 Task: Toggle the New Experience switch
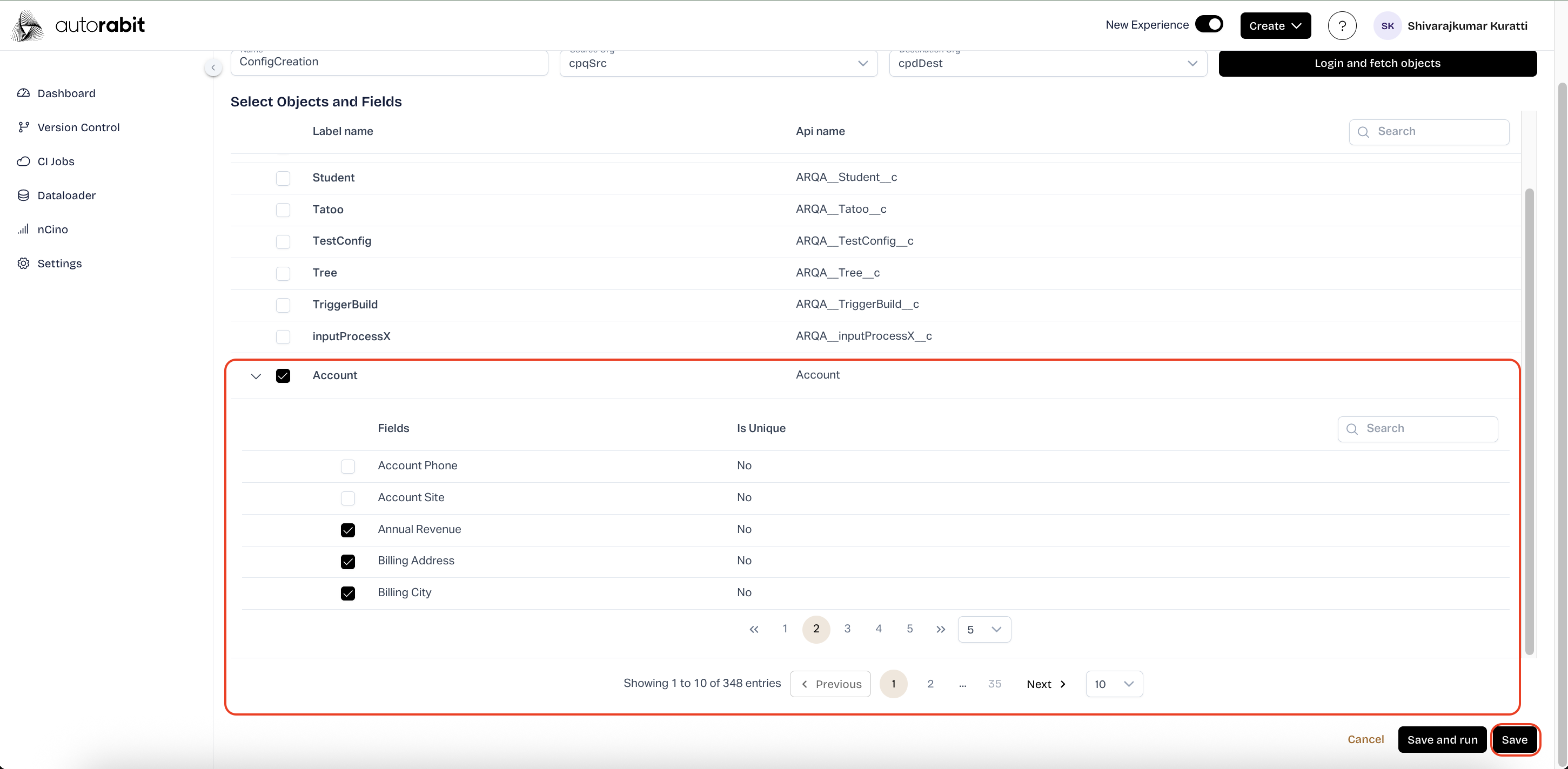[x=1209, y=24]
